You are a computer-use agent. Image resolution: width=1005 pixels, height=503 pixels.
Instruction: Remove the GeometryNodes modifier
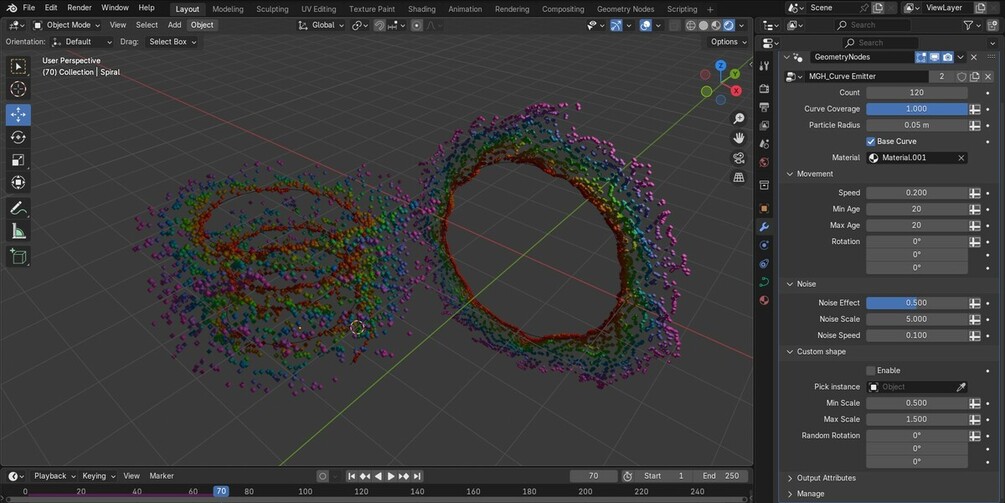(x=974, y=57)
